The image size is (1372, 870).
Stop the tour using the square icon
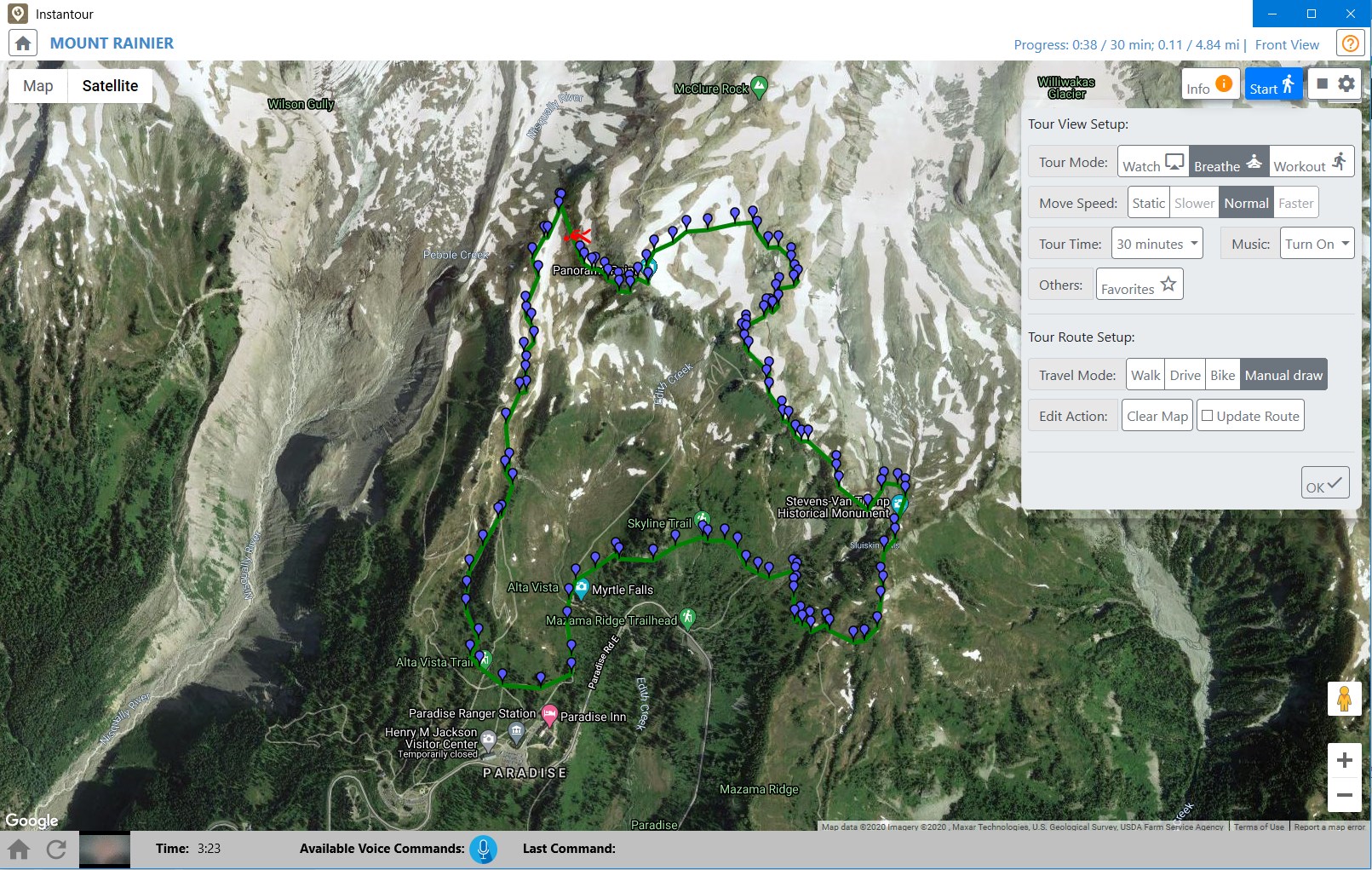1322,84
